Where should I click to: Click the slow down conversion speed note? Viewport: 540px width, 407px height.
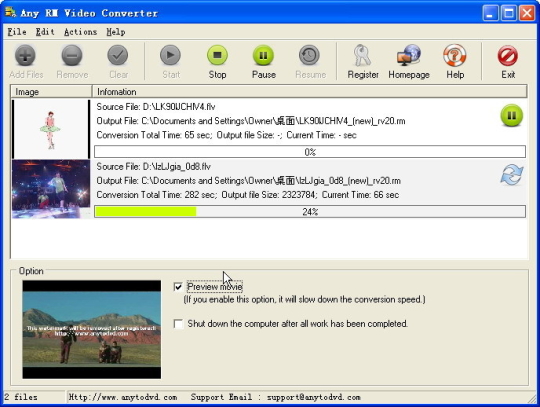coord(304,300)
